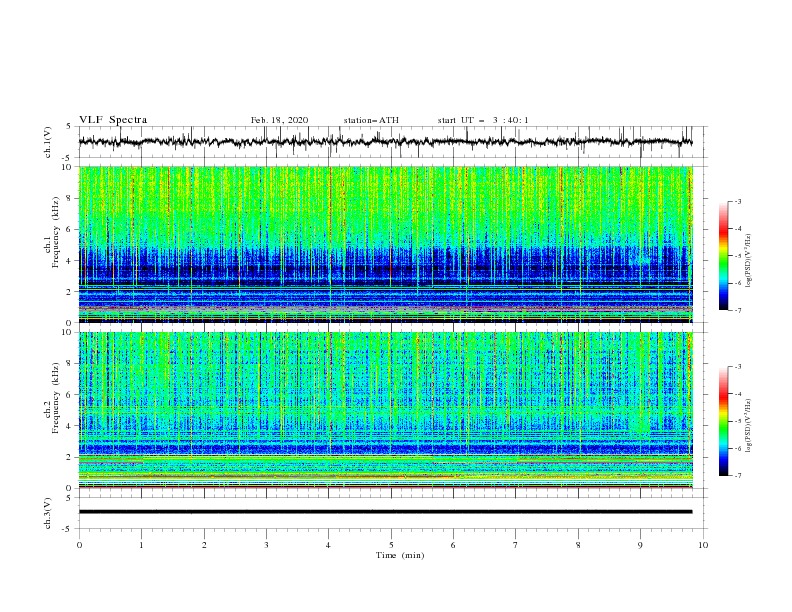Click the "10" tick on the time axis
The height and width of the screenshot is (612, 792).
[703, 545]
